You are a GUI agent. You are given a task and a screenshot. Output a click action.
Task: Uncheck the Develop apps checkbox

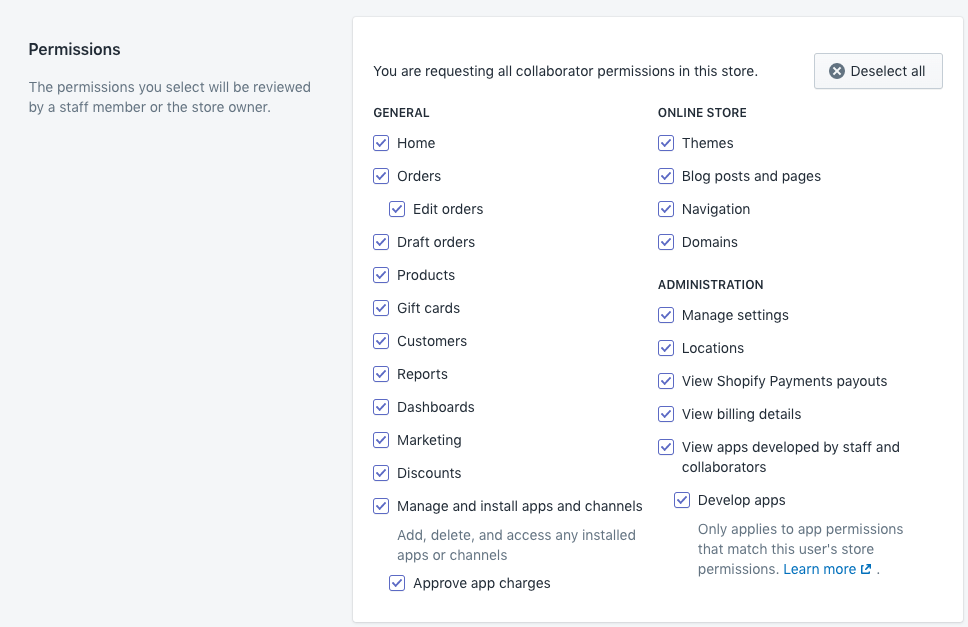tap(682, 500)
